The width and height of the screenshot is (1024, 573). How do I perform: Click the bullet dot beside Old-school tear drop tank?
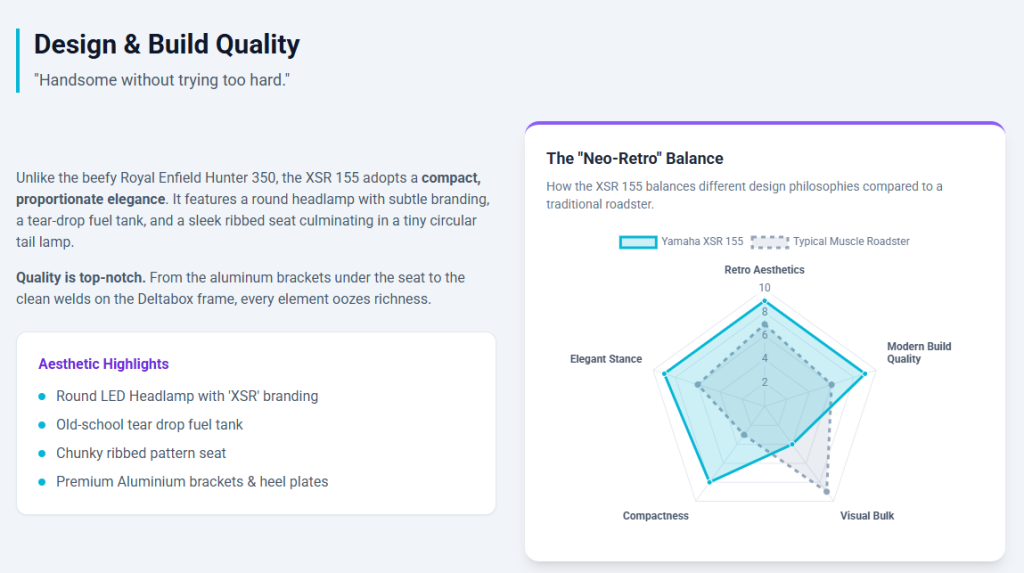42,425
